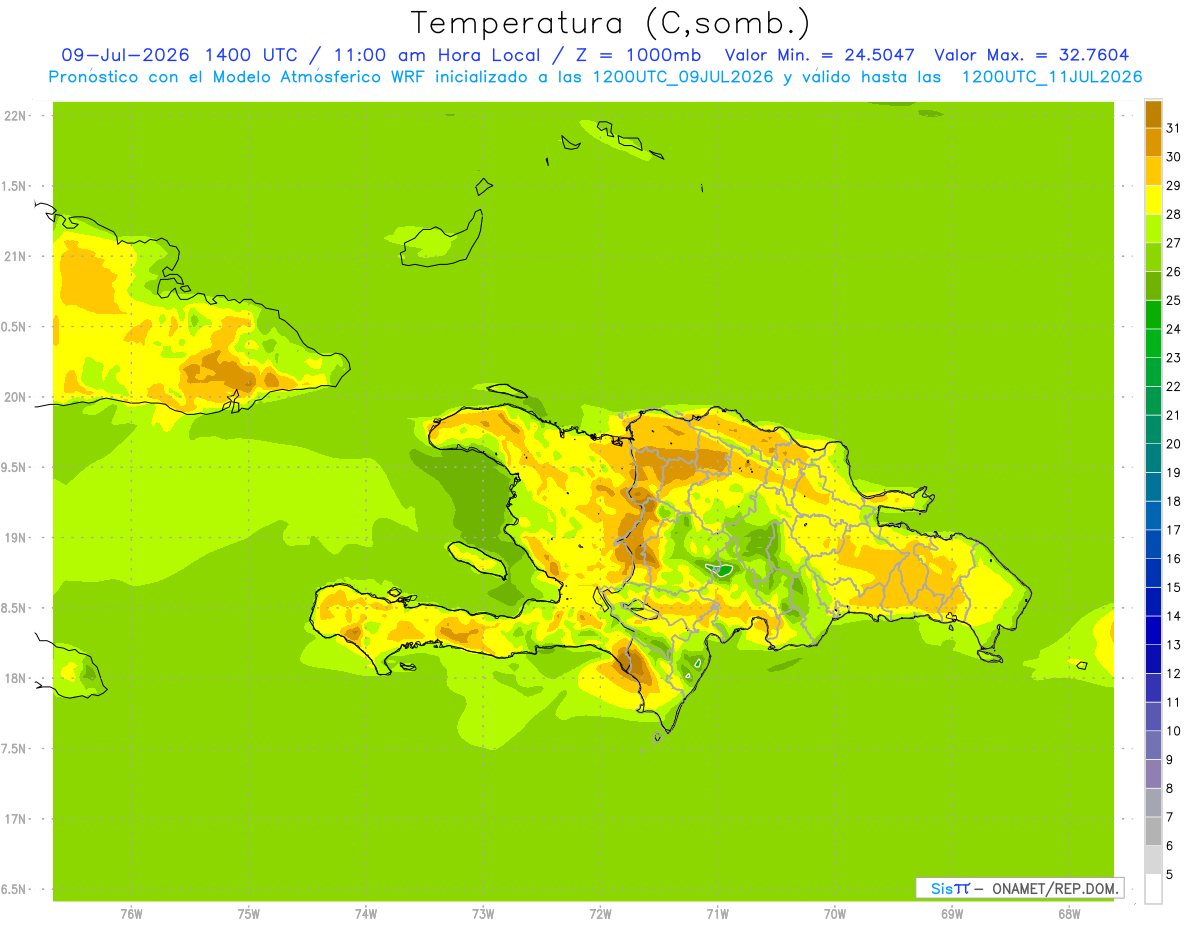The image size is (1200, 927).
Task: Pick the purple swatch between 8 and 9
Action: (x=1153, y=773)
